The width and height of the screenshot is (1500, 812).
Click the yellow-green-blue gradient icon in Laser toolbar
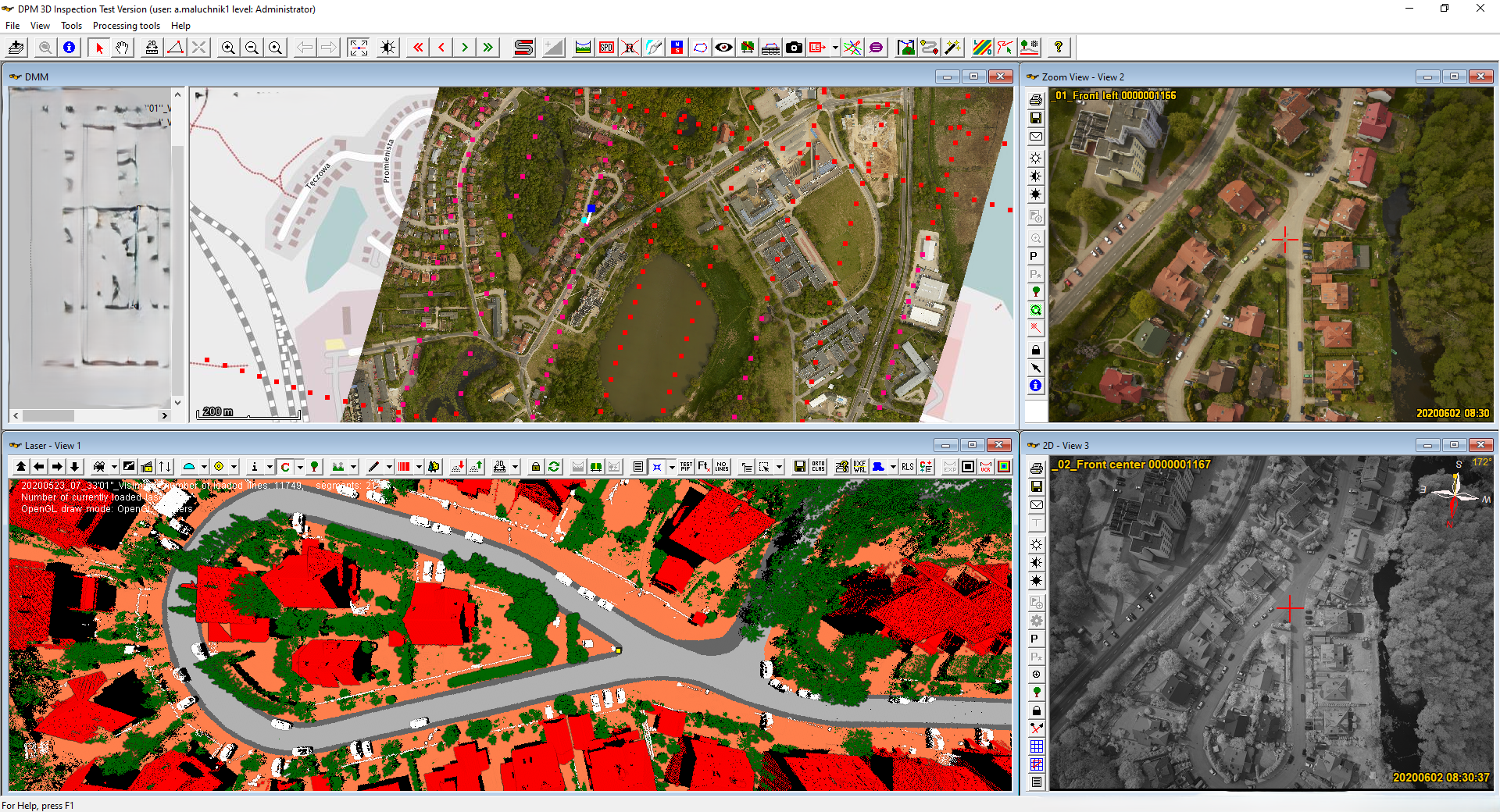pos(1004,467)
